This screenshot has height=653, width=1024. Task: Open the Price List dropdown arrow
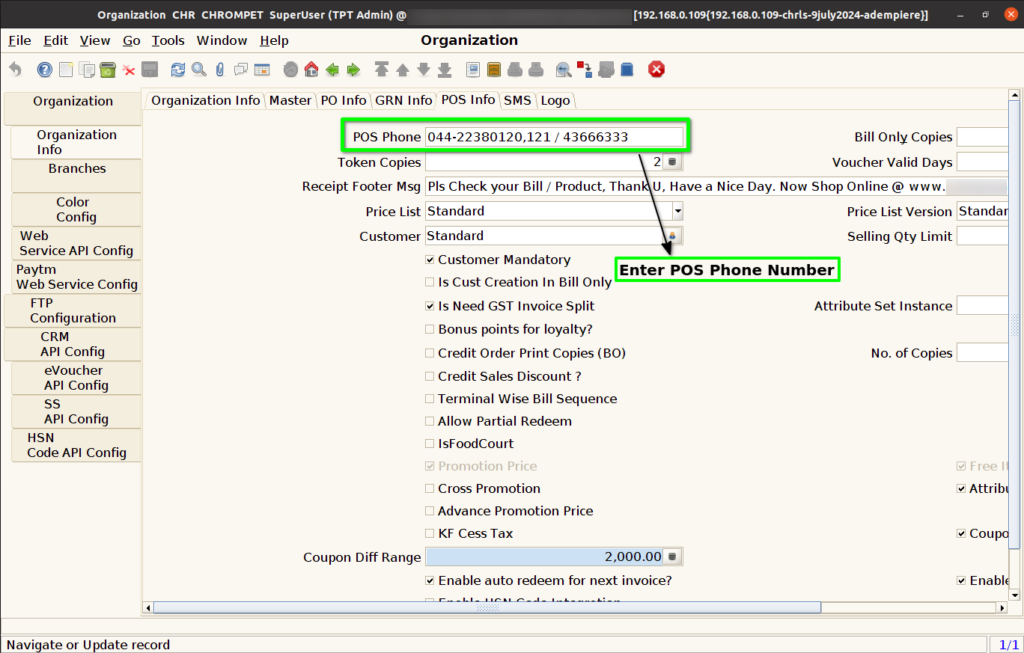678,211
